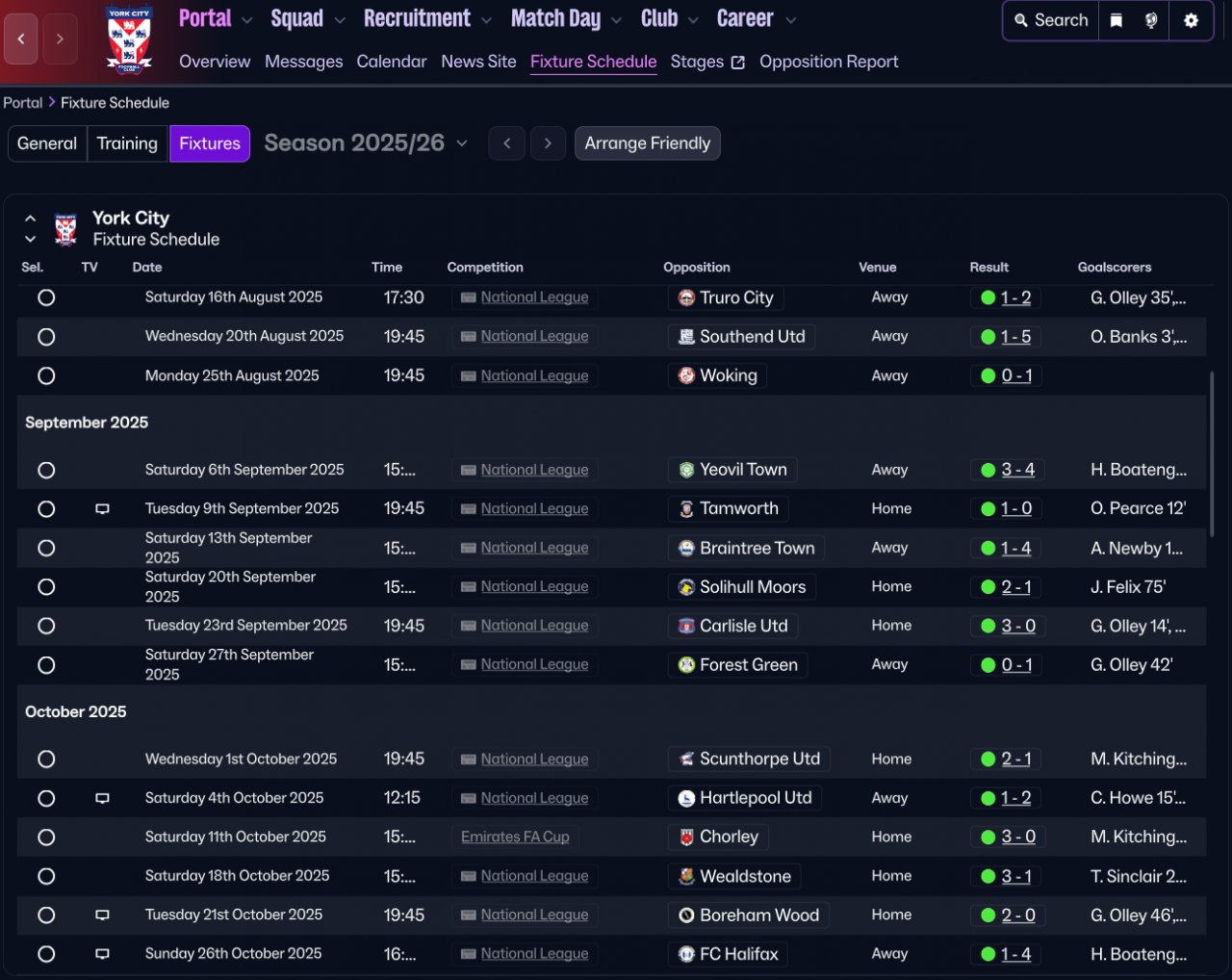The height and width of the screenshot is (980, 1232).
Task: Expand the York City panel with down chevron
Action: [x=30, y=240]
